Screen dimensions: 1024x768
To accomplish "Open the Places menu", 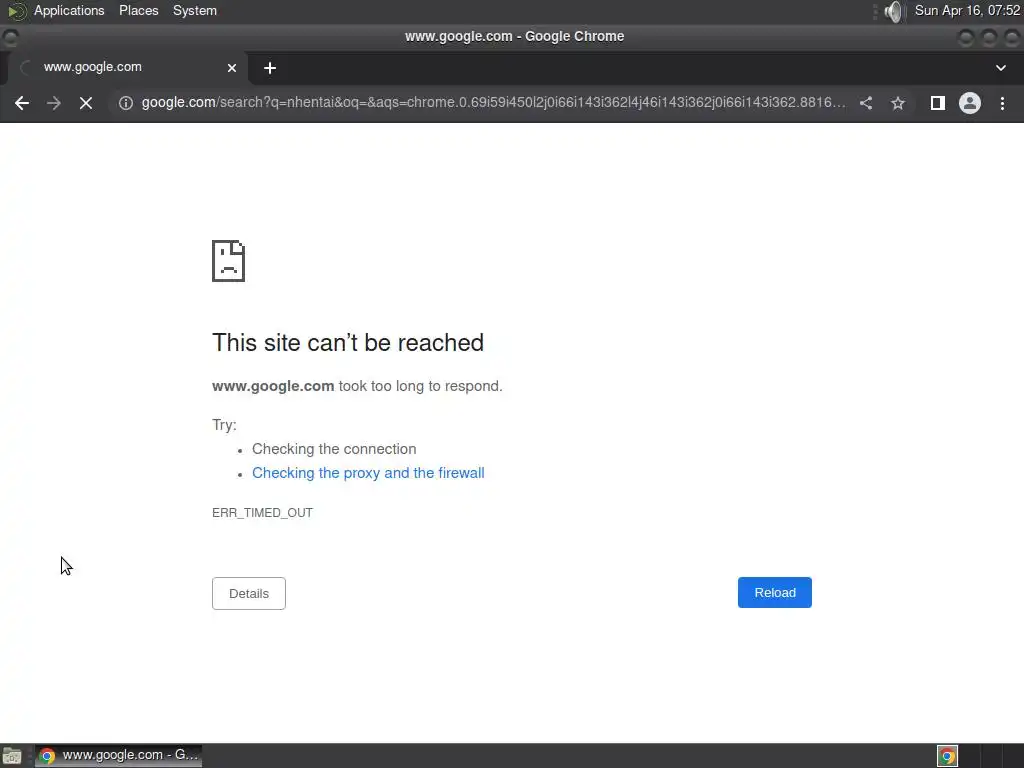I will coord(138,10).
